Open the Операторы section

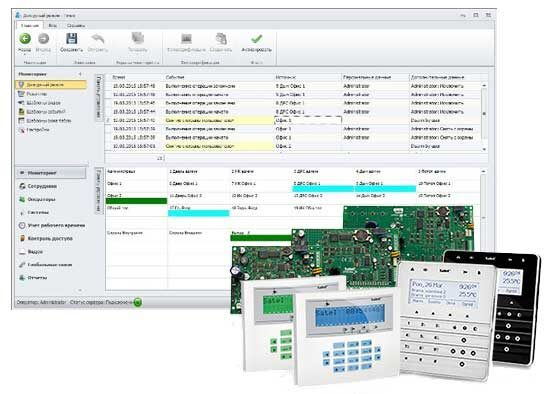pos(37,199)
